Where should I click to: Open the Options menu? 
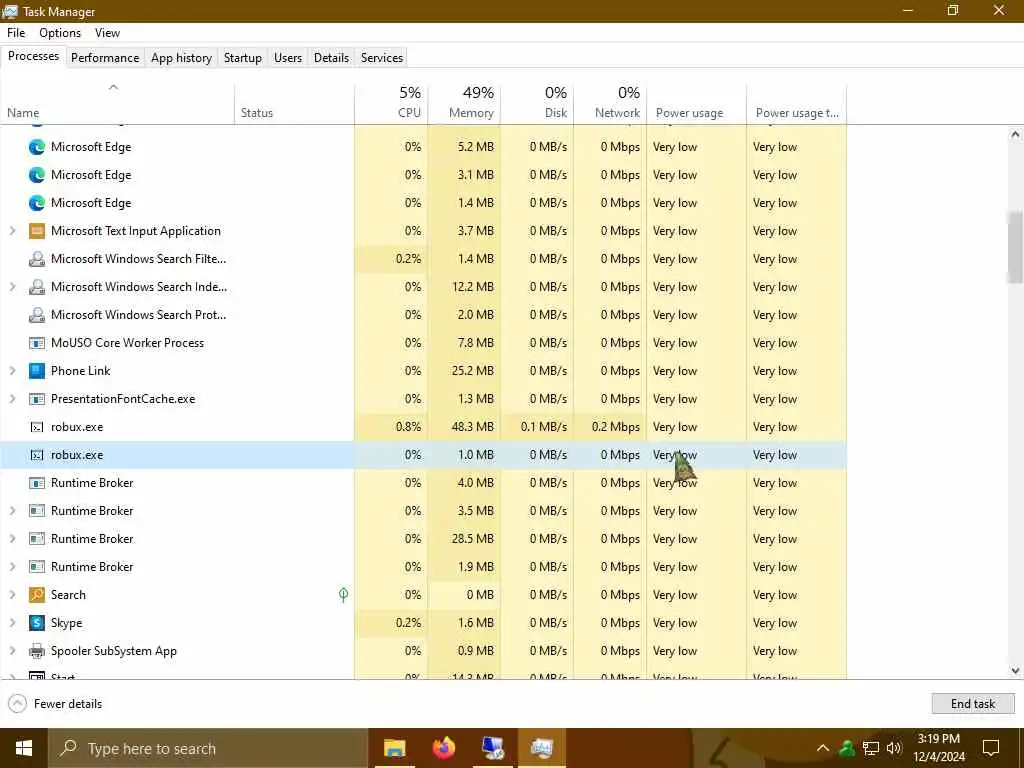tap(60, 33)
